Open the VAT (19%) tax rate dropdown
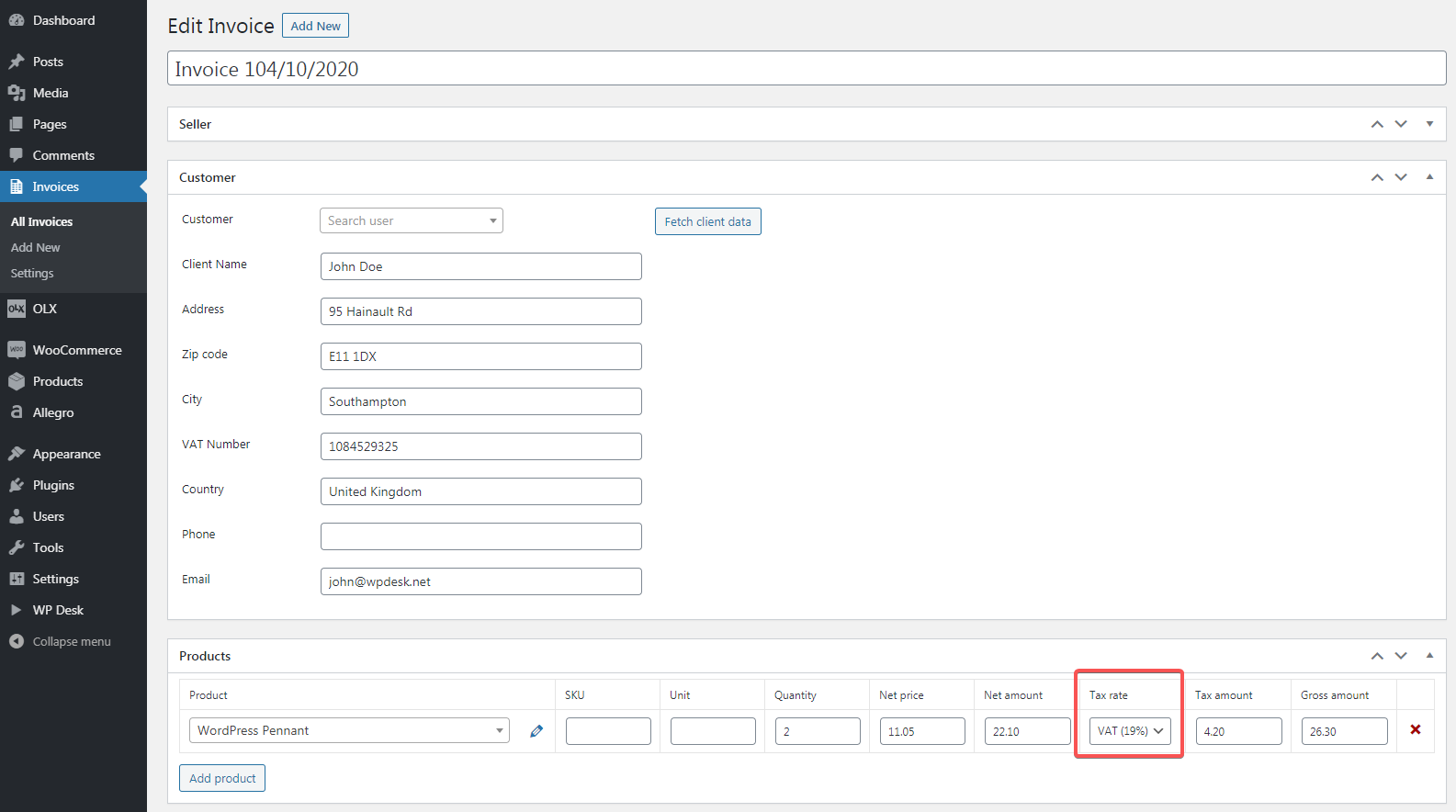 pos(1130,731)
